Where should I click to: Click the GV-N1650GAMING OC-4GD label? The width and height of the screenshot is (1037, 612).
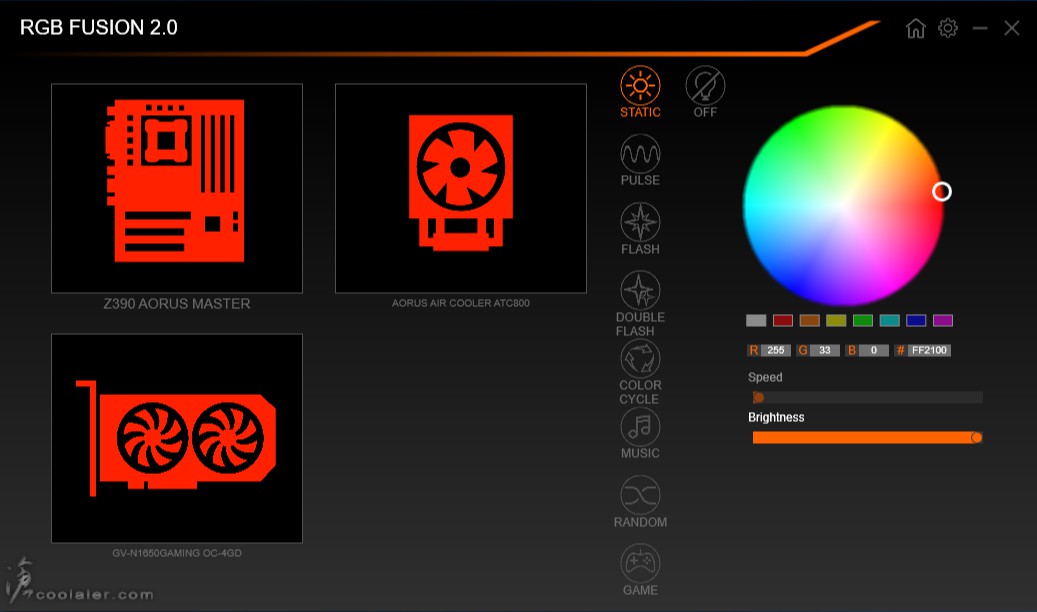pos(177,553)
